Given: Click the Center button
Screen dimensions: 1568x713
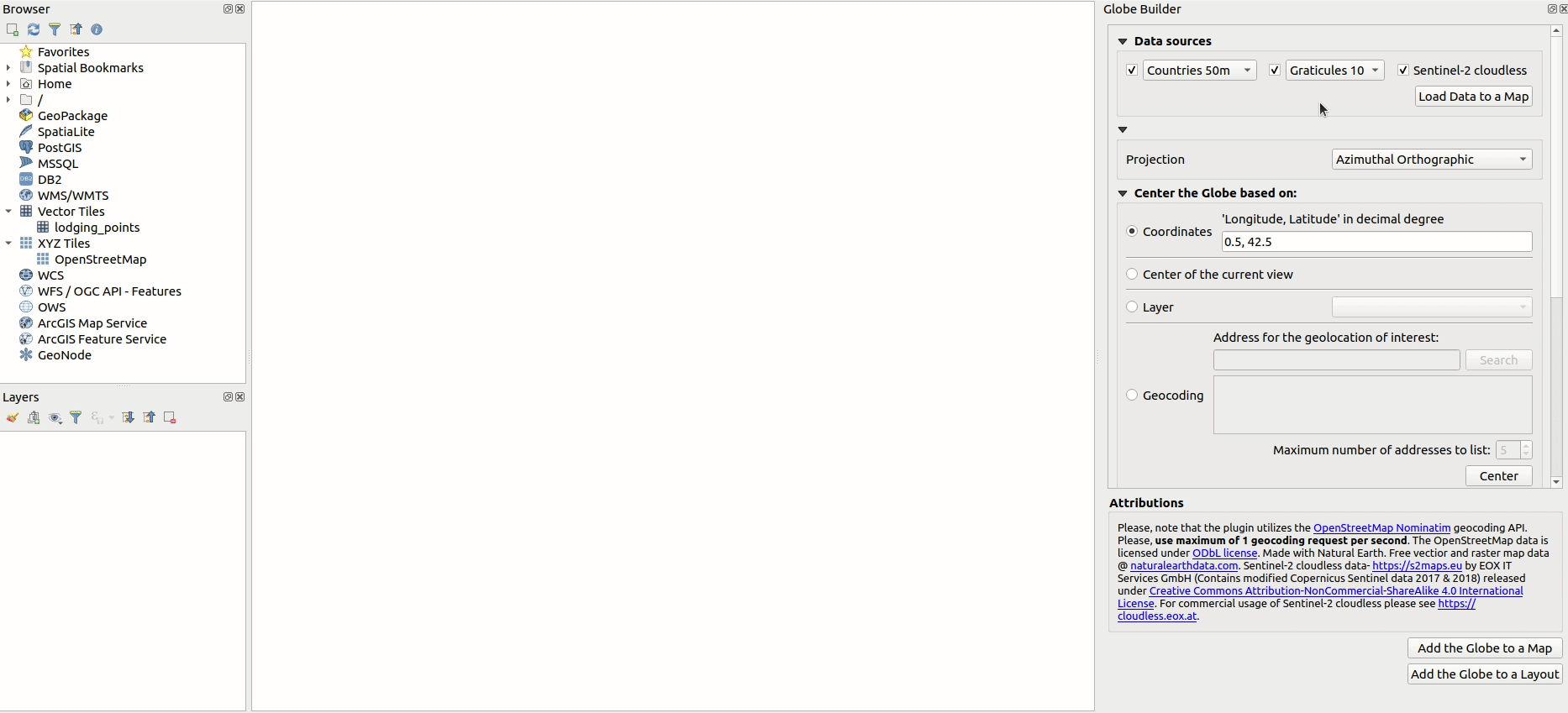Looking at the screenshot, I should tap(1499, 476).
